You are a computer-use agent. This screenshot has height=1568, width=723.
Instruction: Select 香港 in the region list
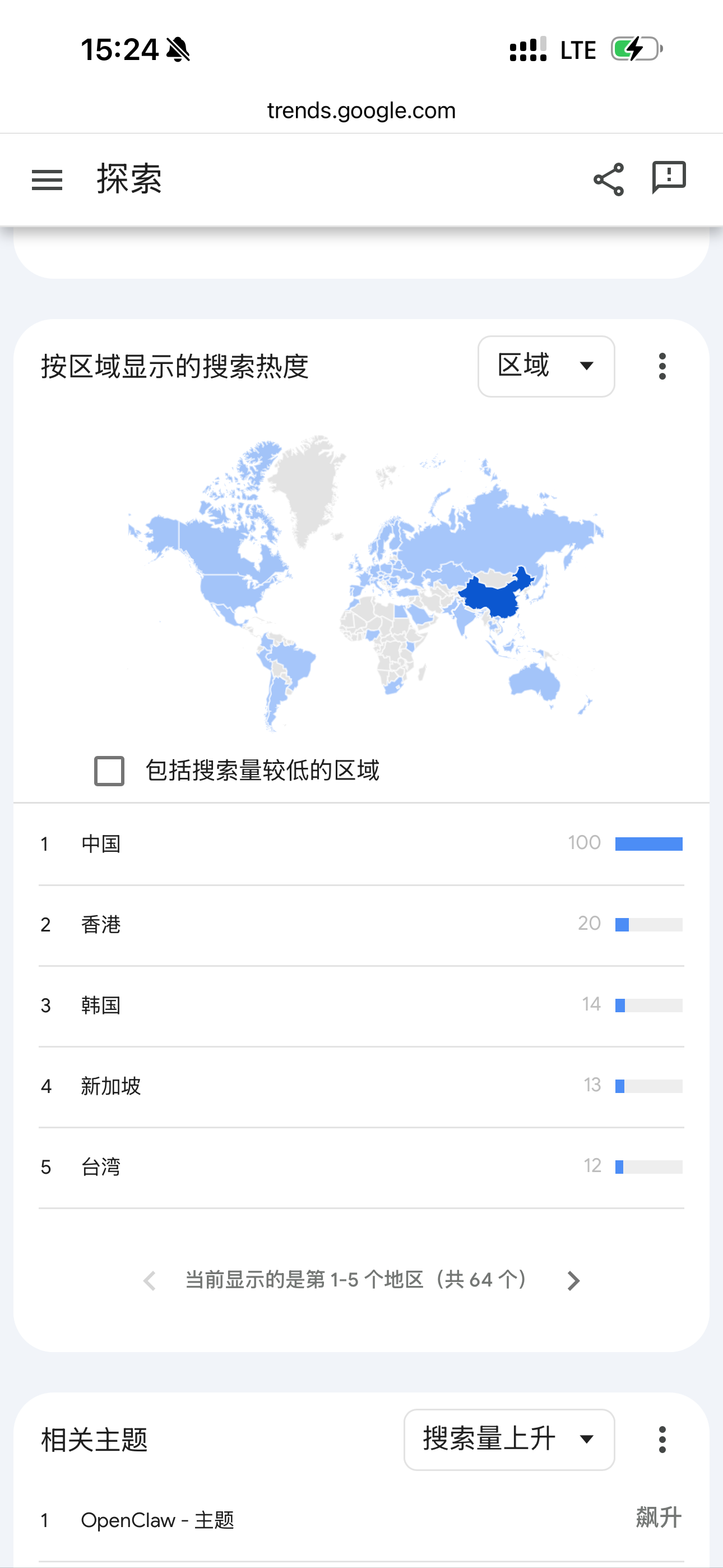point(101,925)
